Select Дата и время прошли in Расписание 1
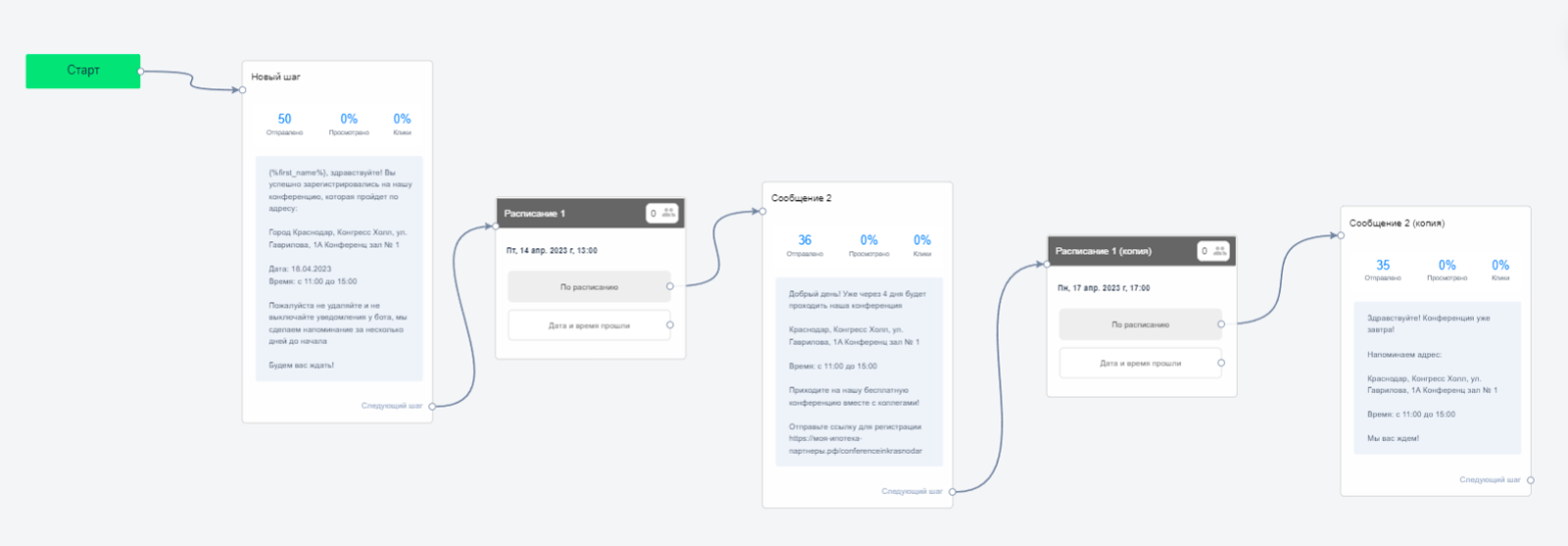This screenshot has width=1568, height=546. pos(589,325)
